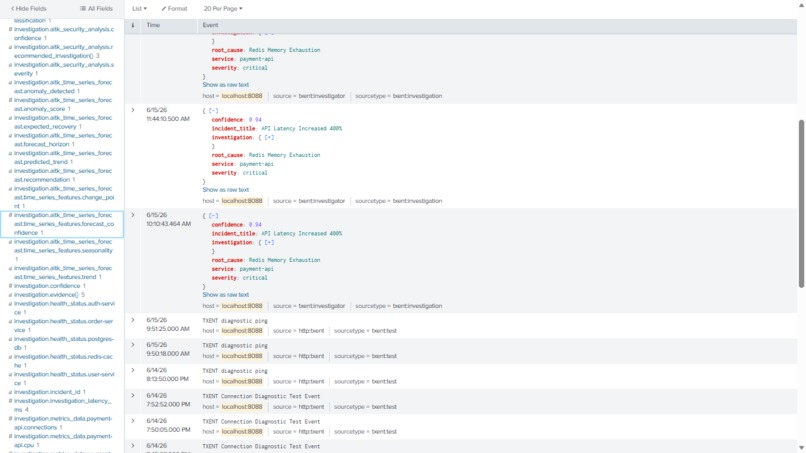Select highlighted time_series_features.forecast_confidence field

pyautogui.click(x=62, y=224)
